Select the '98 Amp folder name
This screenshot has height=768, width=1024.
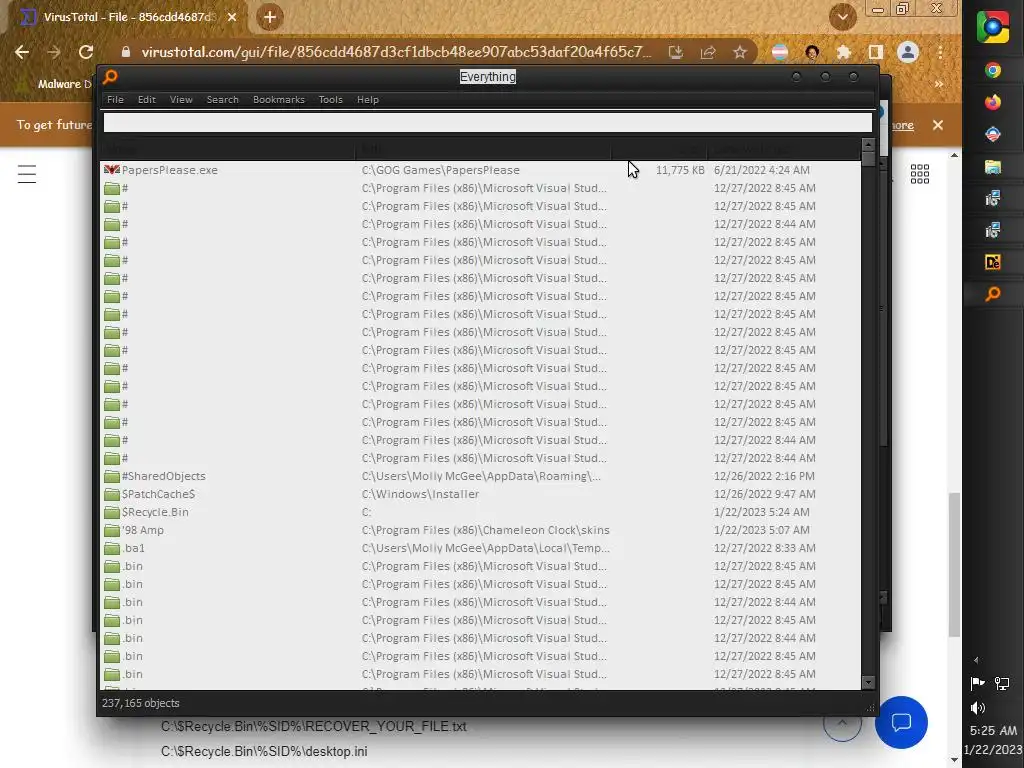(x=143, y=530)
